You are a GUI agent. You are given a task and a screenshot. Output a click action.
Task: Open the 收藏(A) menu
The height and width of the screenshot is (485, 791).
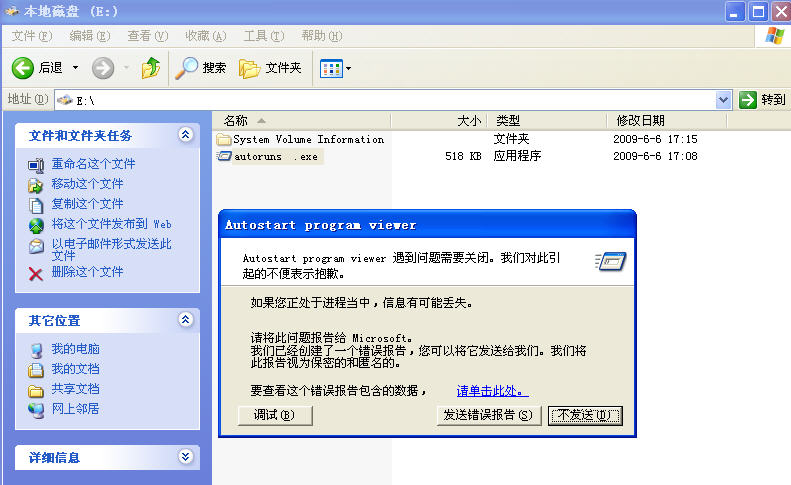pyautogui.click(x=205, y=36)
